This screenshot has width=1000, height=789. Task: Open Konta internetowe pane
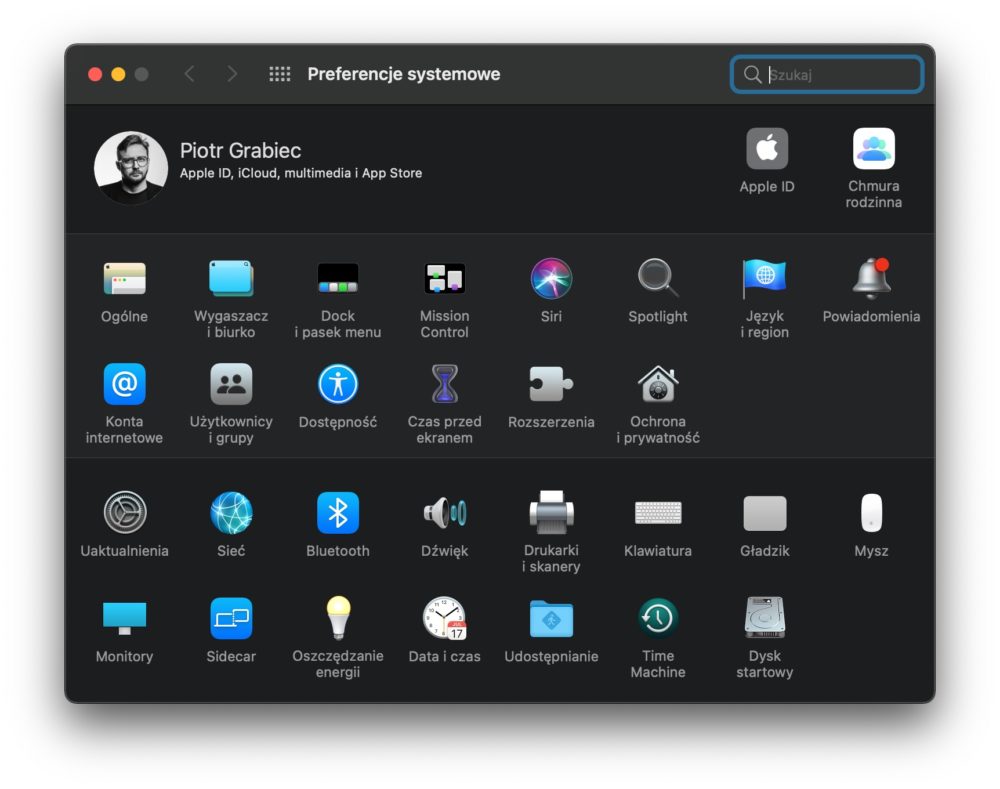coord(124,384)
